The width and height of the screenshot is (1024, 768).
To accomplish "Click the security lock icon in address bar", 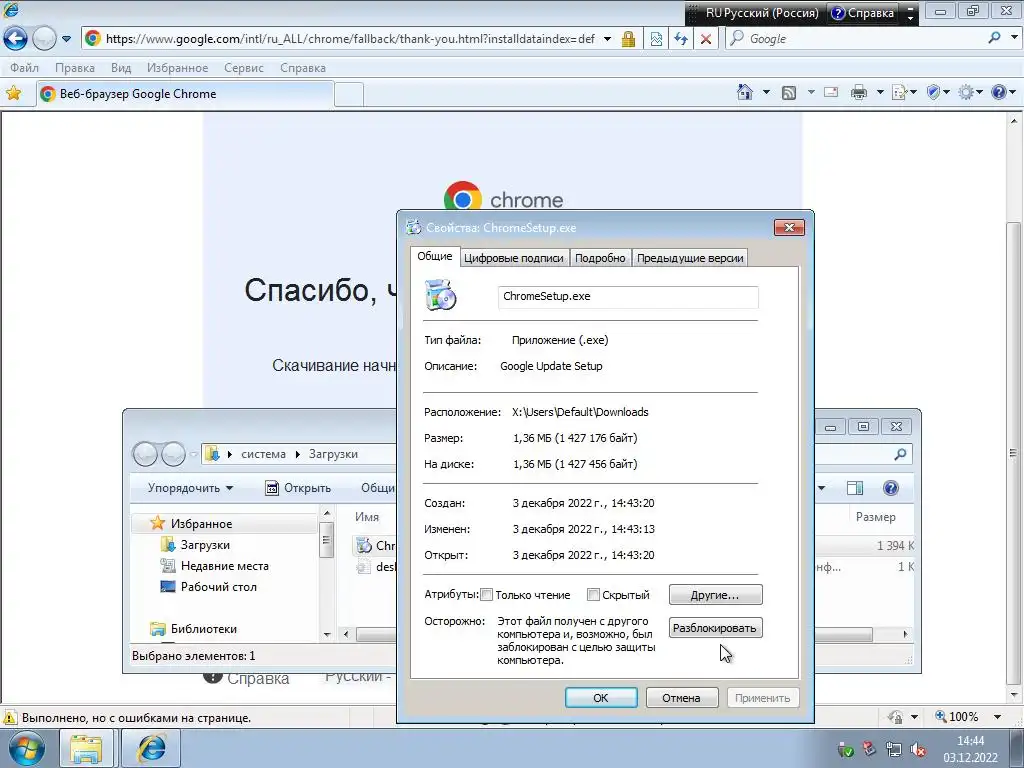I will (x=628, y=39).
